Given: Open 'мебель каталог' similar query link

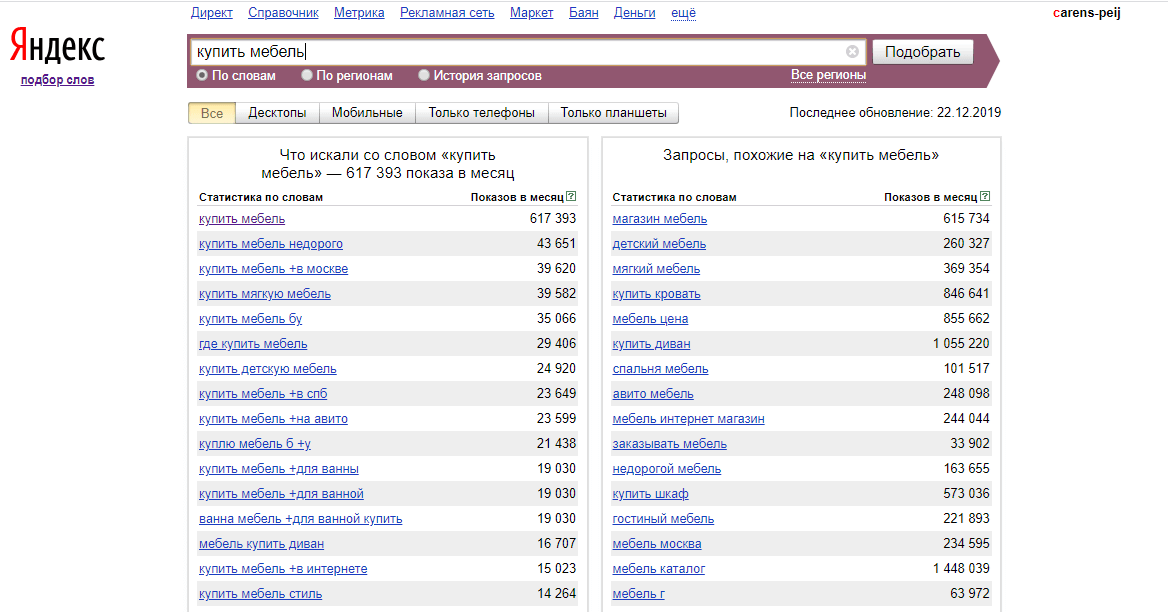Looking at the screenshot, I should point(658,569).
